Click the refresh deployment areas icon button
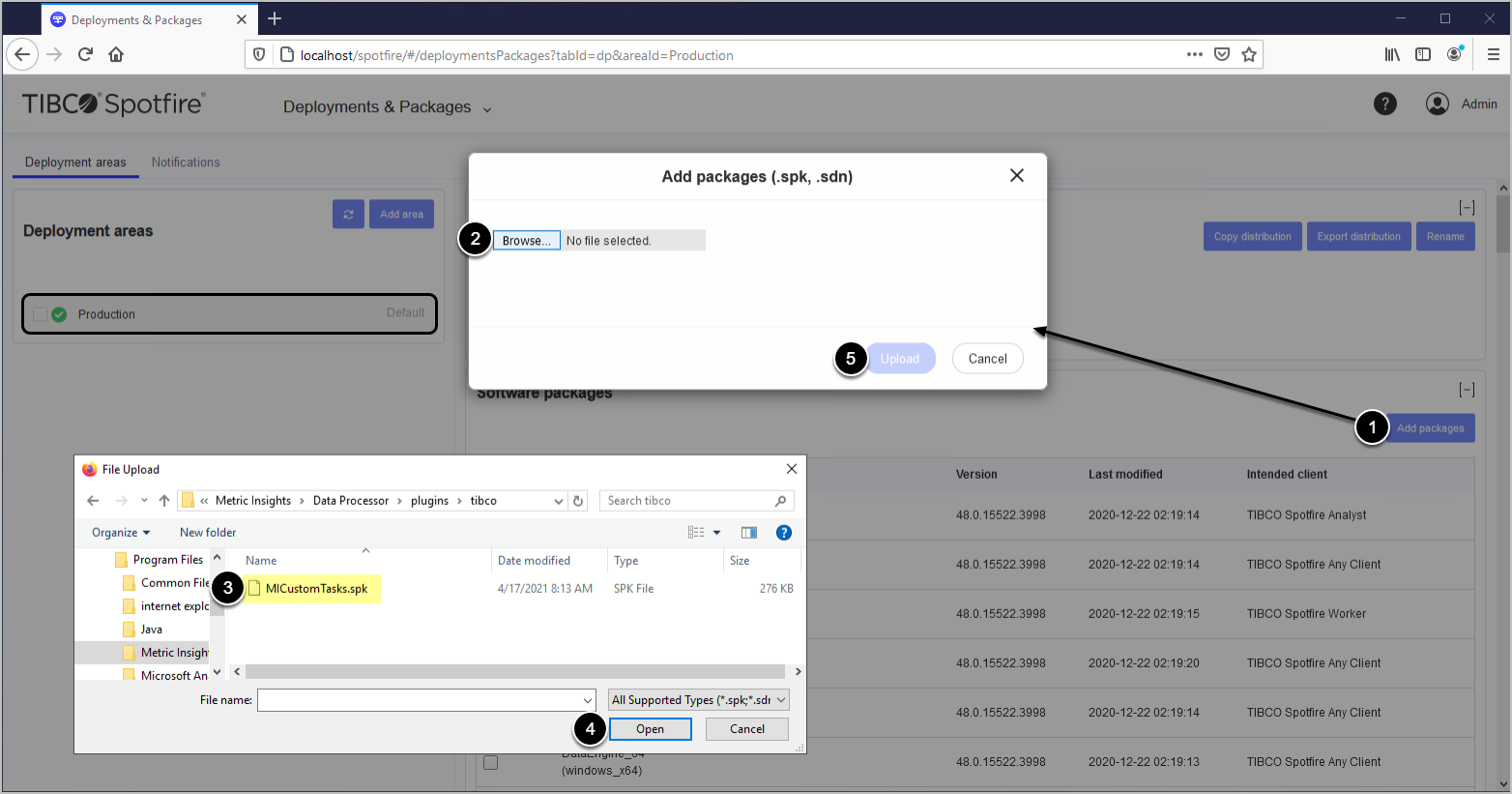 click(x=348, y=214)
